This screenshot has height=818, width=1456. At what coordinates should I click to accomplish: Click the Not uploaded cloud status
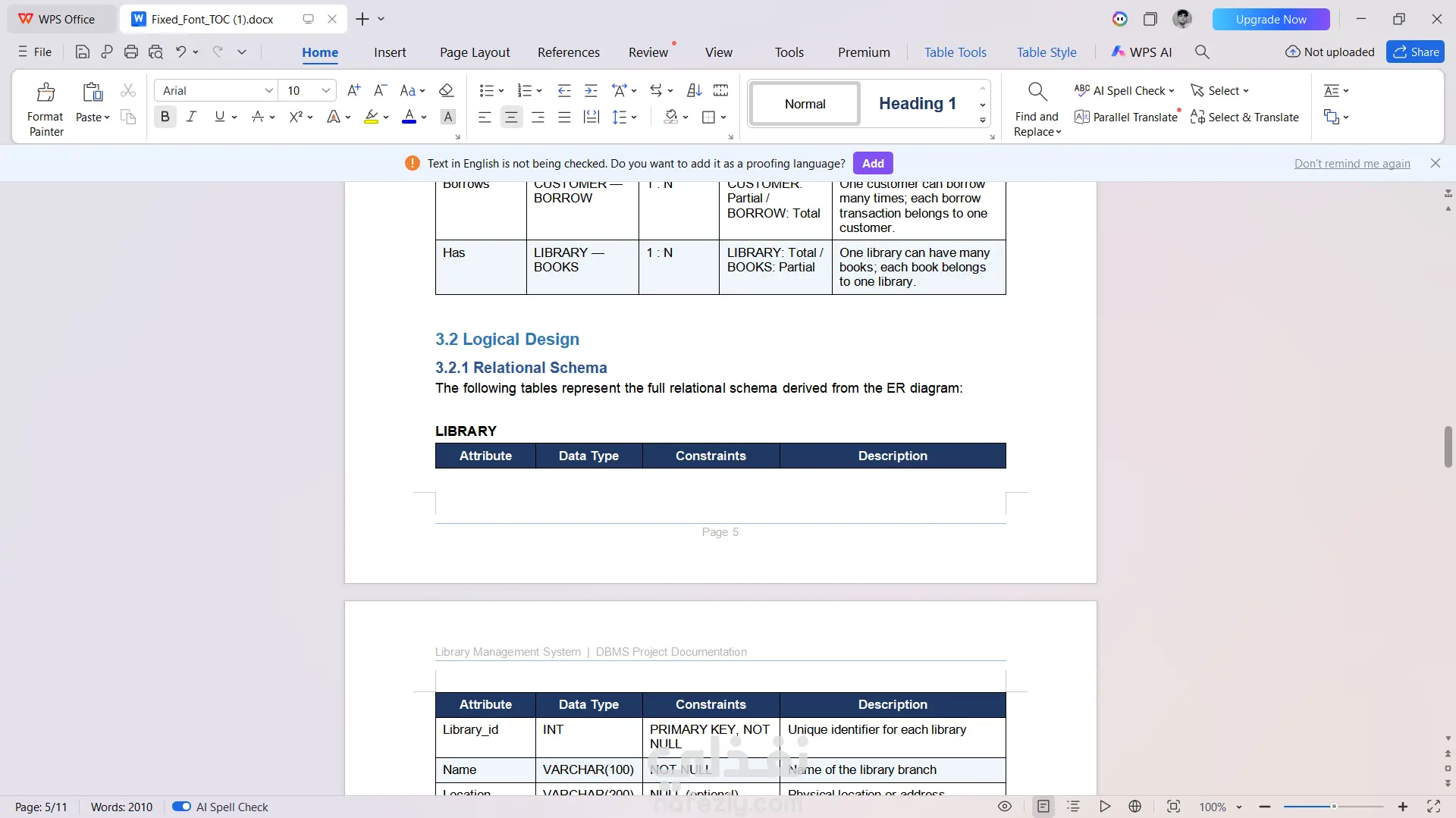point(1330,52)
